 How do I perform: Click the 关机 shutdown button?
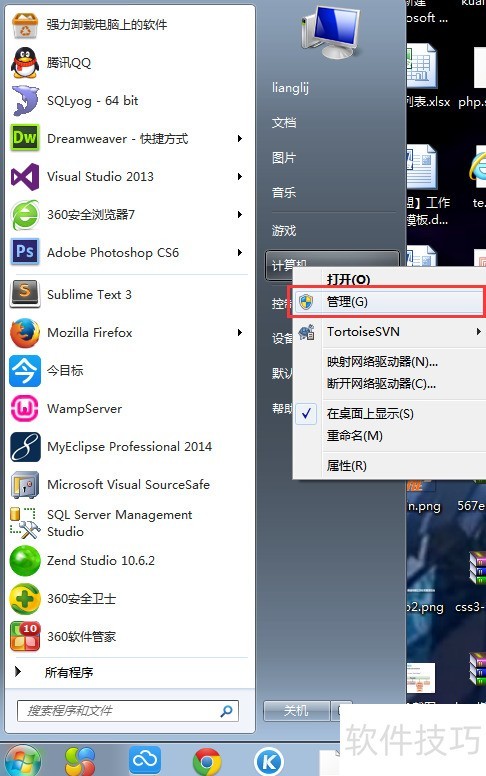pos(296,711)
